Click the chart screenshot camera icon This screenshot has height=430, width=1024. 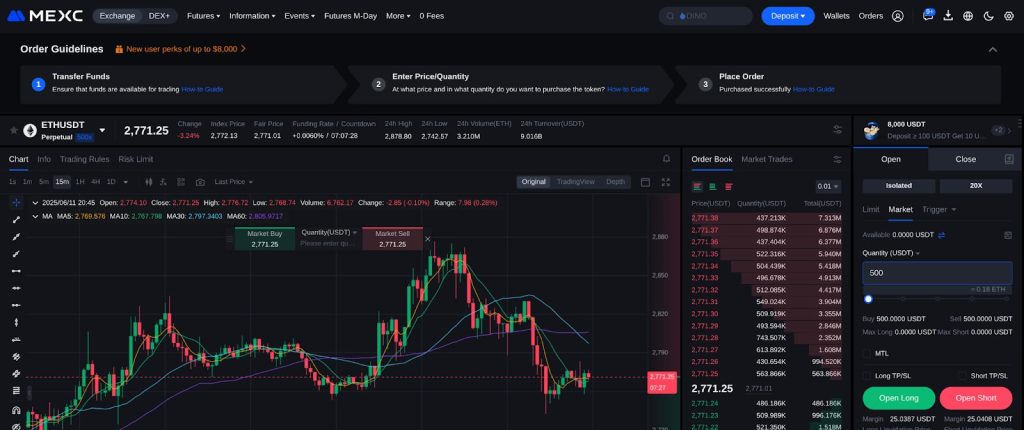coord(200,182)
